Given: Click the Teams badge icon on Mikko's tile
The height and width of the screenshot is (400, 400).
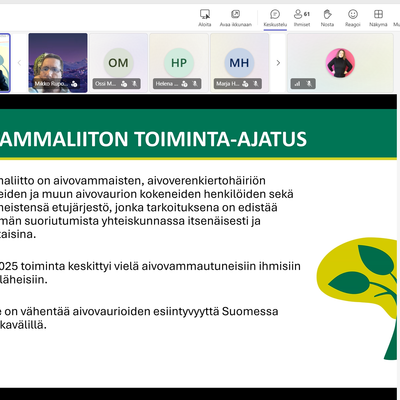Looking at the screenshot, I should click(74, 84).
